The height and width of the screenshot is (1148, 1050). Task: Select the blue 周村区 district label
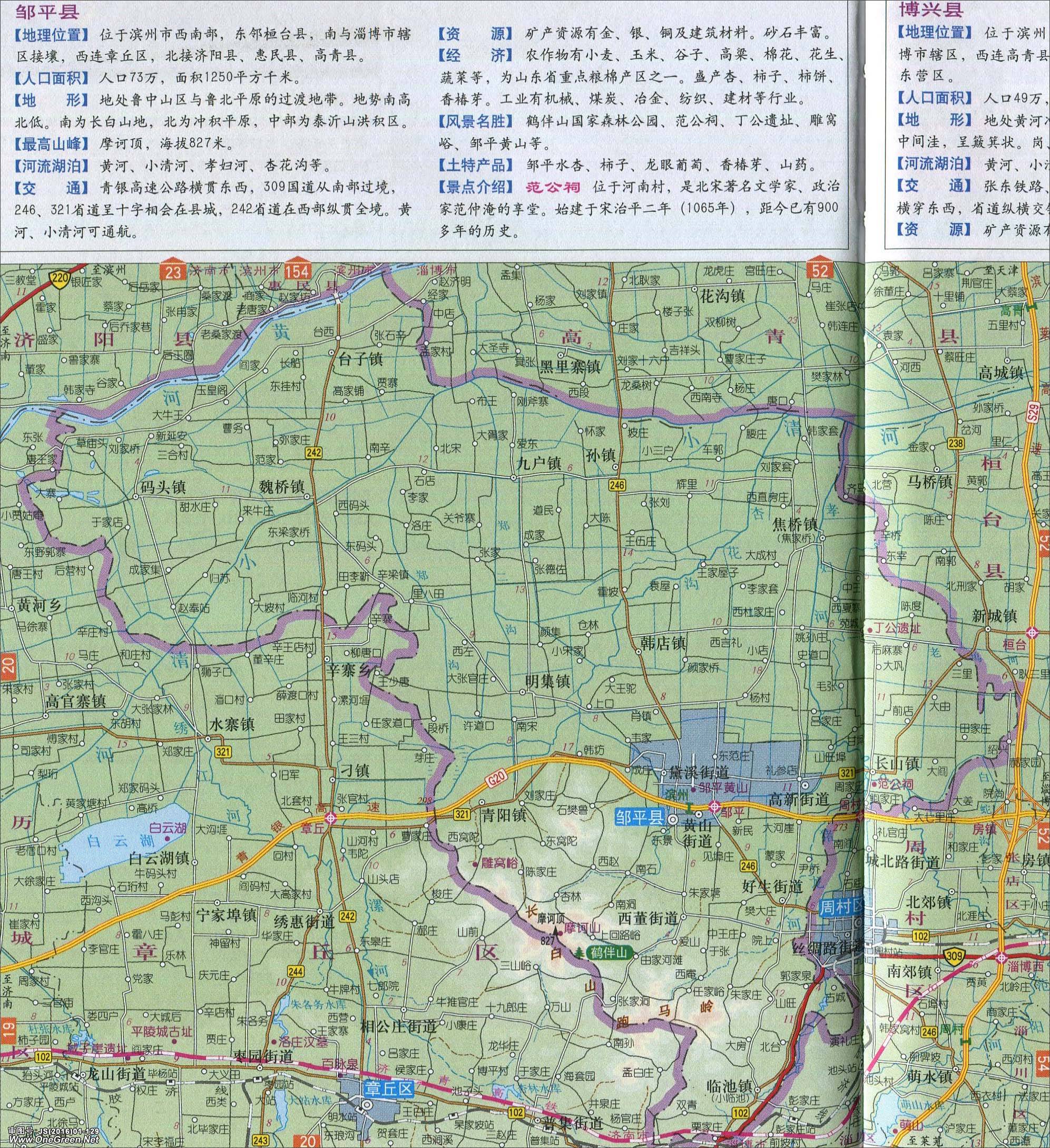842,907
